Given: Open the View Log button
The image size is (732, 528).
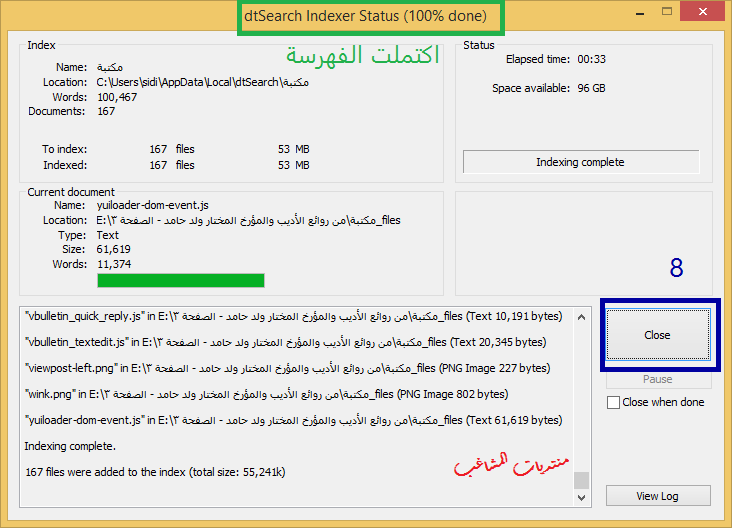Looking at the screenshot, I should 657,496.
